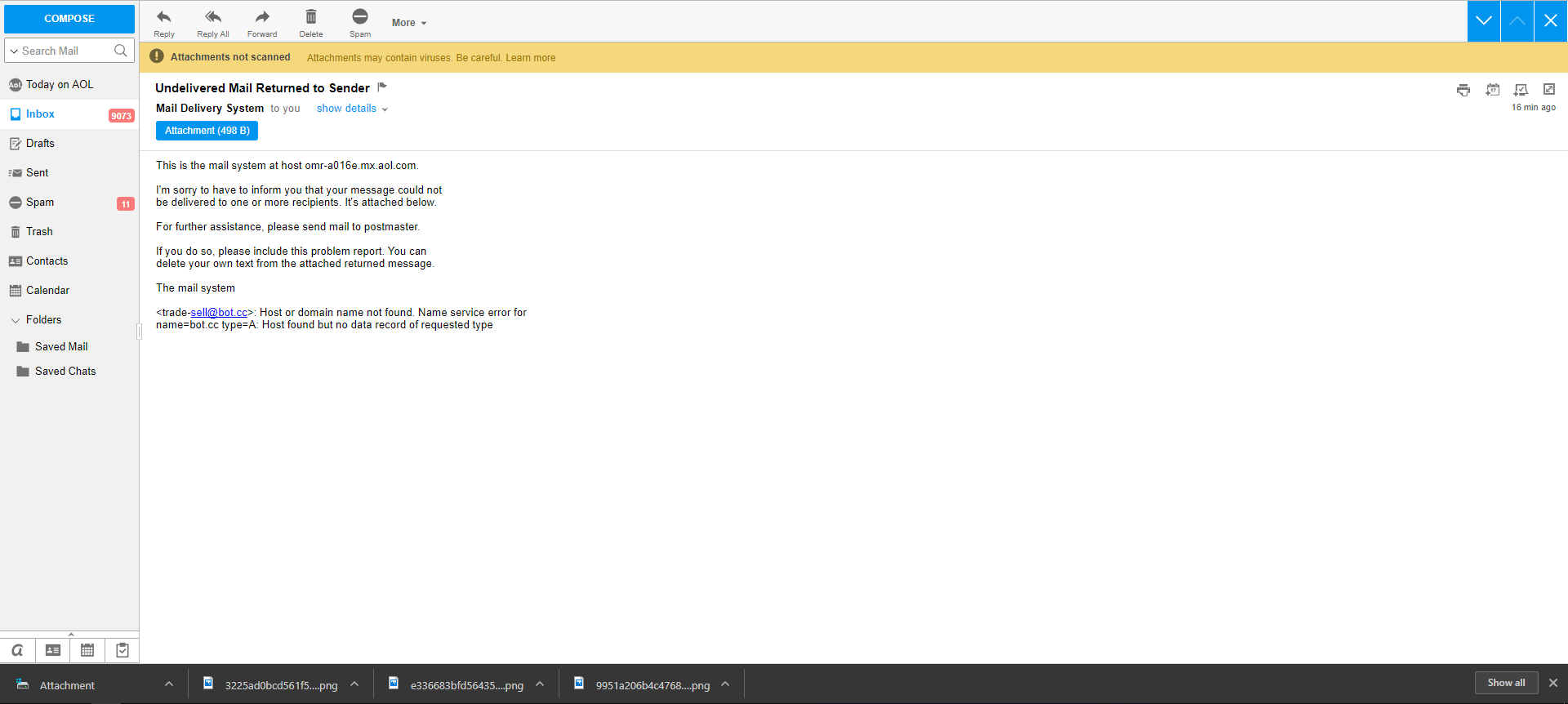Click the contacts card icon in bottom bar
1568x704 pixels.
click(x=52, y=650)
